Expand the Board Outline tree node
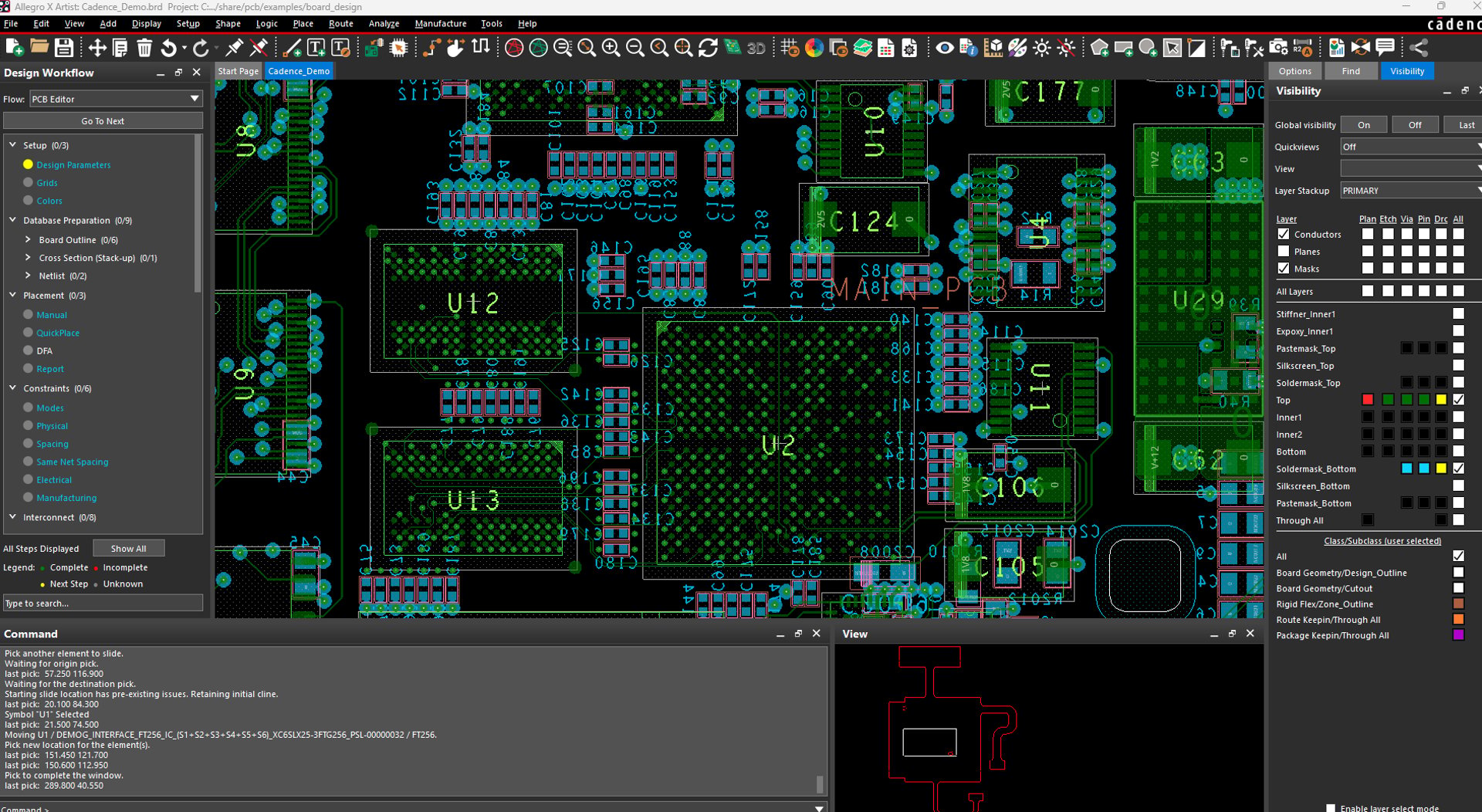 coord(28,239)
